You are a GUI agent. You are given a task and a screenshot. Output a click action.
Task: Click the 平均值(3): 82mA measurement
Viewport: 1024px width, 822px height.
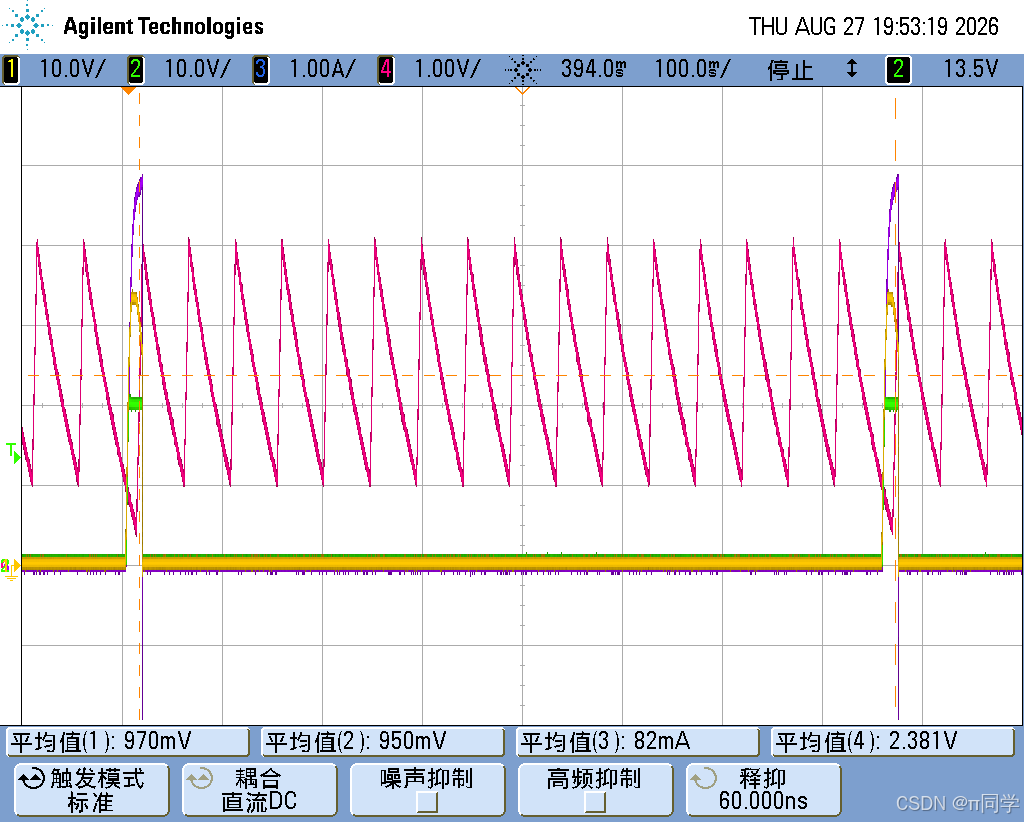pos(637,742)
